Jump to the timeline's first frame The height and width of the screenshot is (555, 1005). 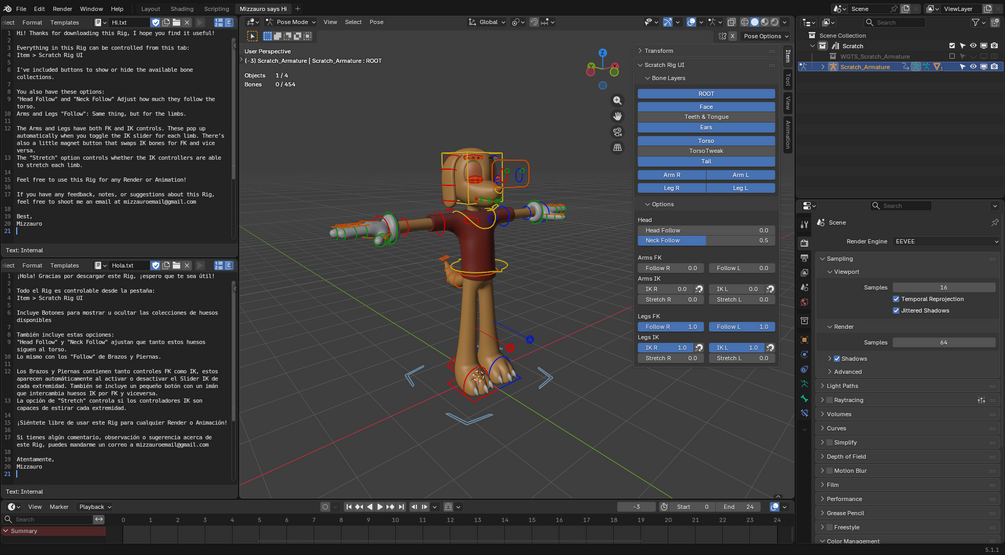coord(349,507)
